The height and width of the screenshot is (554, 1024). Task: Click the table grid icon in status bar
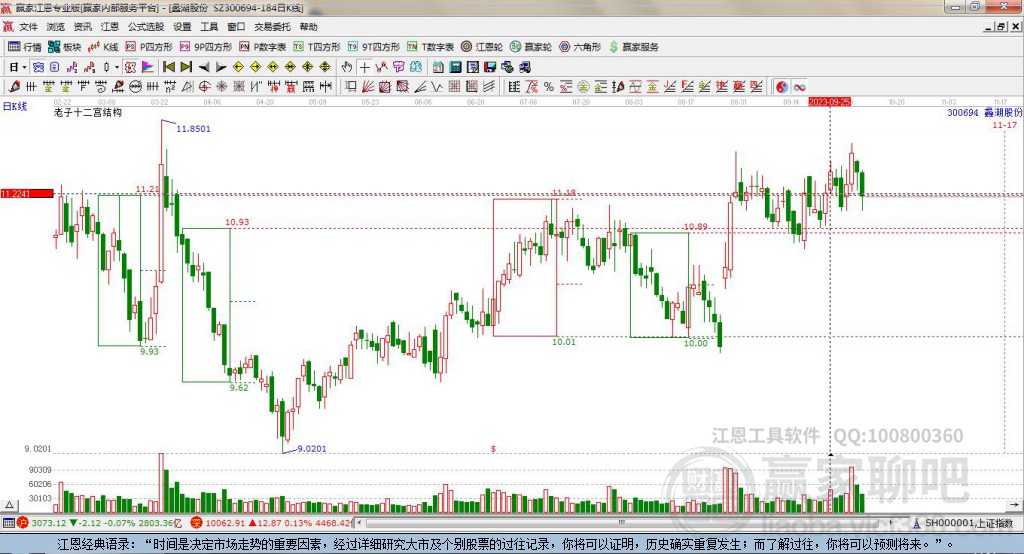[8, 523]
